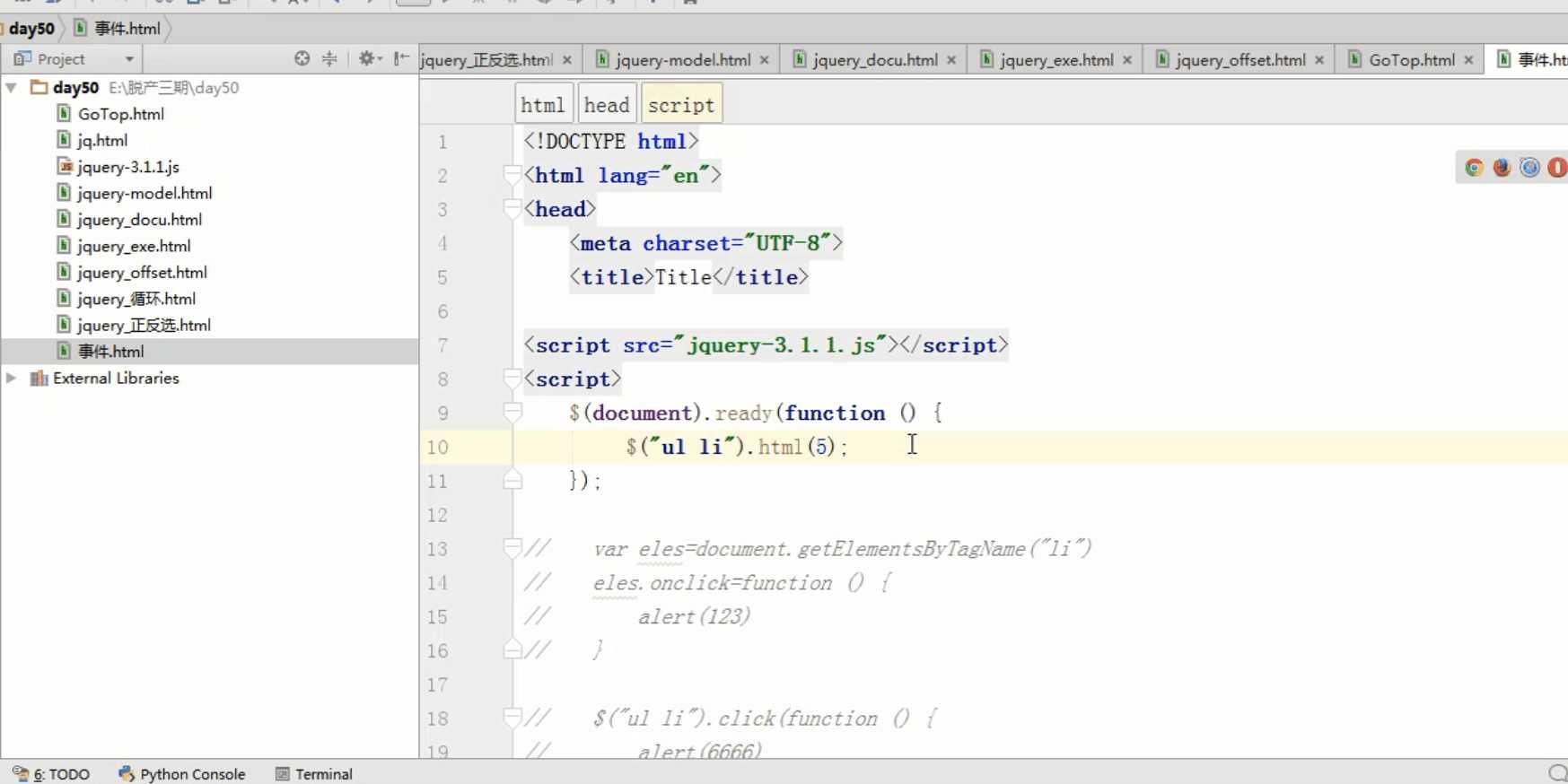Click the TODO tool window icon
The width and height of the screenshot is (1568, 784).
coord(20,773)
